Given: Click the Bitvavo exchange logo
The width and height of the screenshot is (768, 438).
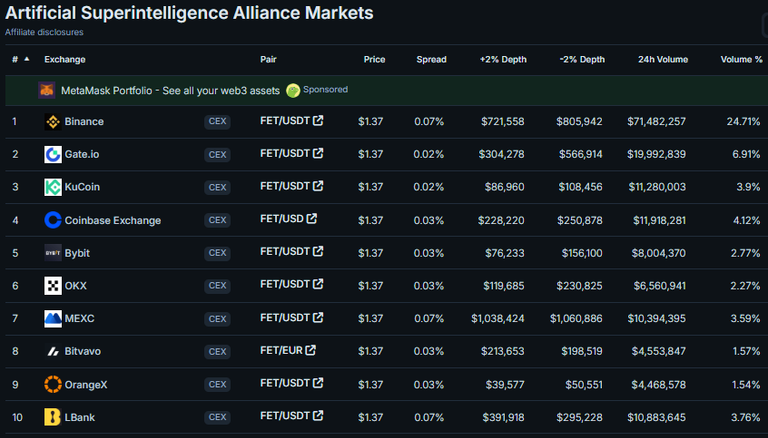Looking at the screenshot, I should (53, 351).
